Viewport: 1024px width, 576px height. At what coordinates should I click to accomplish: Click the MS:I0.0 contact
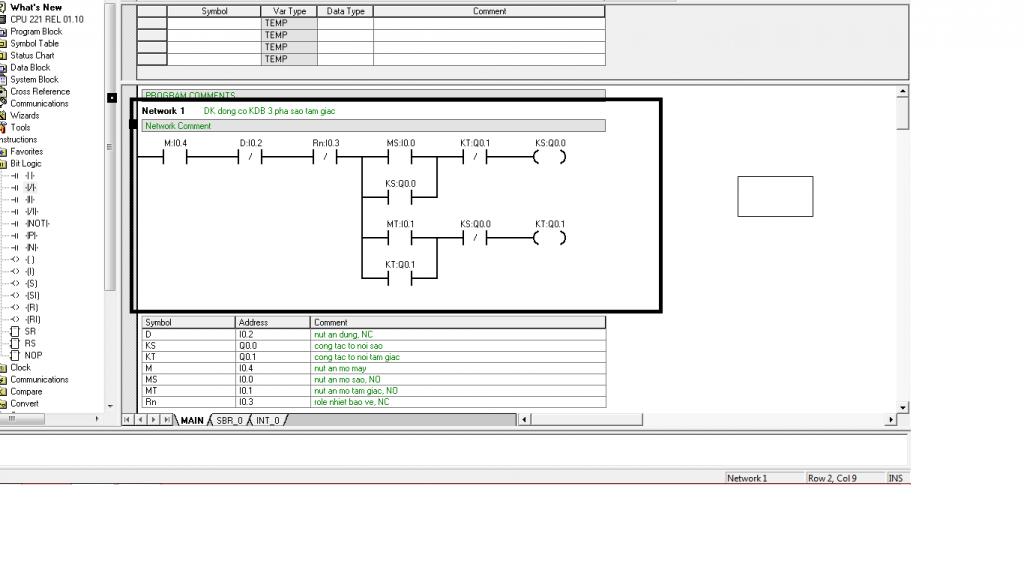click(400, 157)
